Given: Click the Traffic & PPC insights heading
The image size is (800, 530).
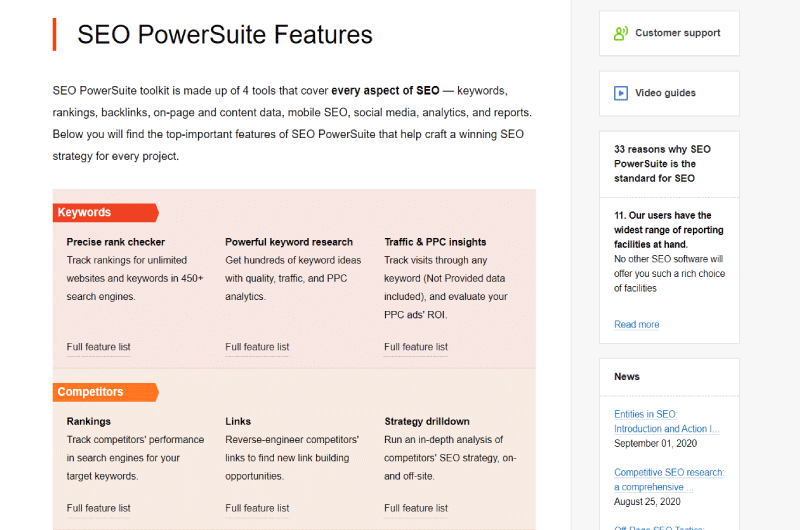Looking at the screenshot, I should pos(435,242).
